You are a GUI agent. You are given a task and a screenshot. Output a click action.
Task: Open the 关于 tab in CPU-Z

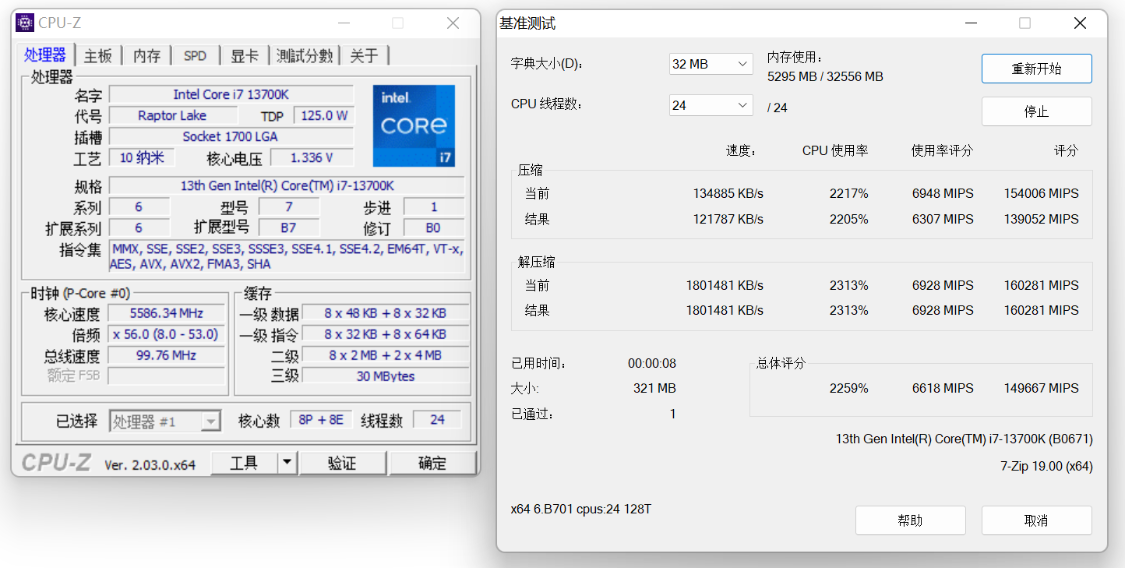364,56
